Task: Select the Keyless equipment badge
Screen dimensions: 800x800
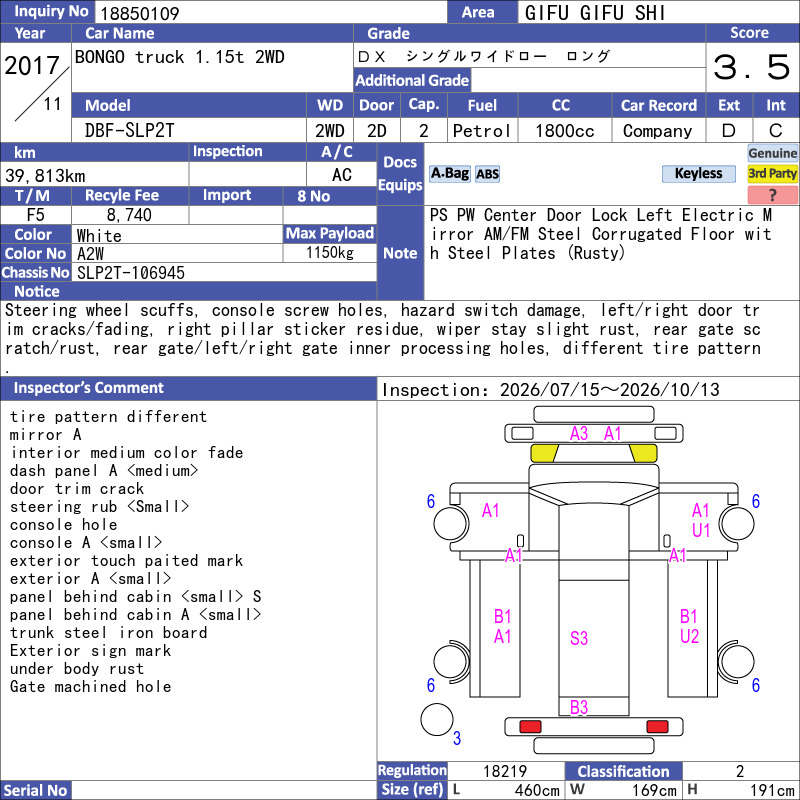Action: [698, 174]
